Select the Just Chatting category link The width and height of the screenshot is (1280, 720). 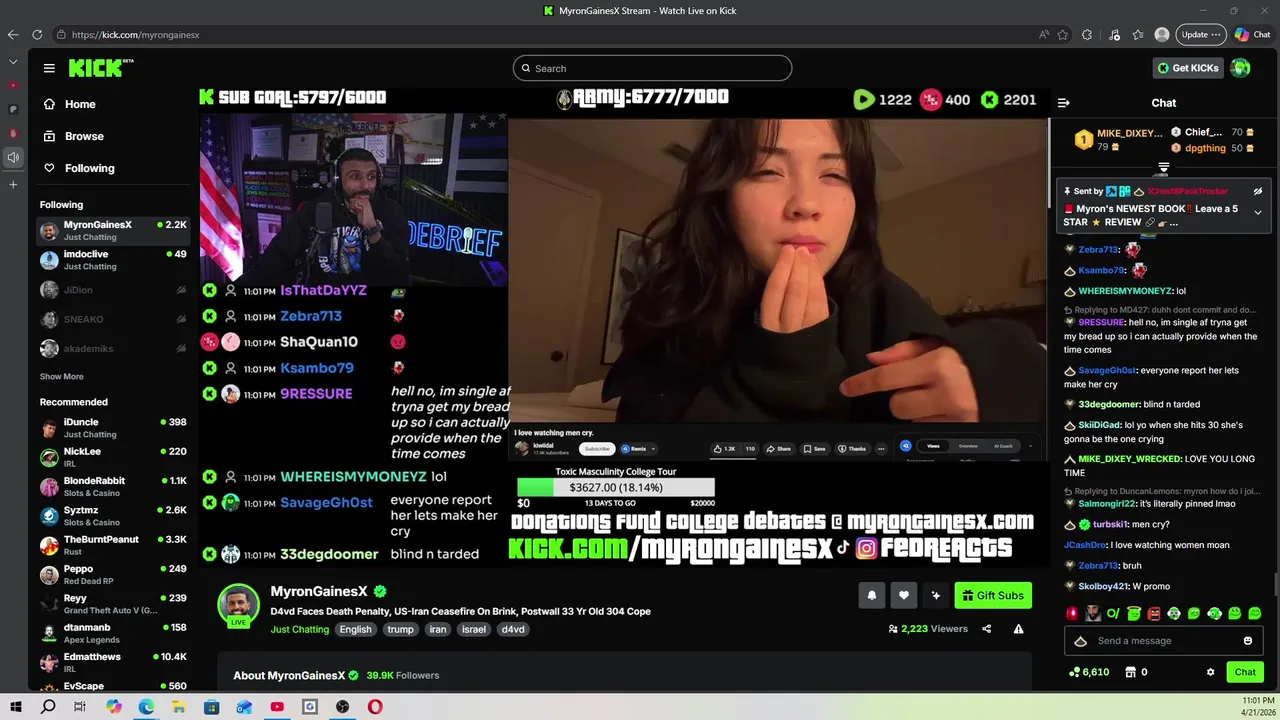tap(299, 629)
